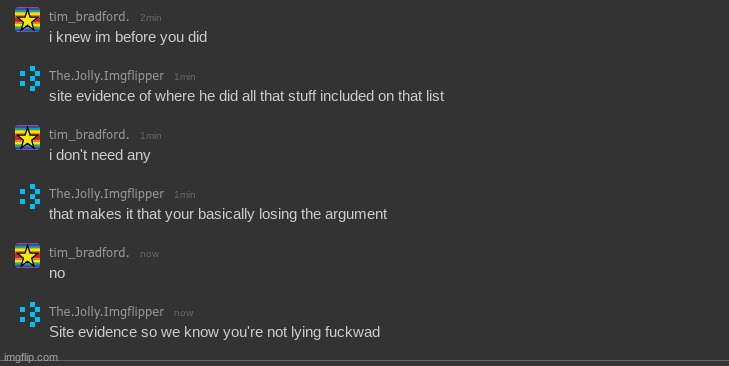The image size is (729, 366).
Task: Click the blue pixel avatar beside "that makes it that"
Action: 30,197
